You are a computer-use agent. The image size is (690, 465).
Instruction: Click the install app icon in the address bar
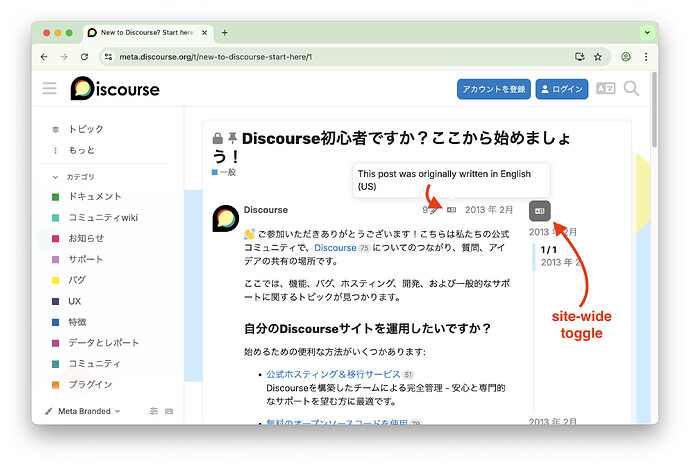pos(580,57)
